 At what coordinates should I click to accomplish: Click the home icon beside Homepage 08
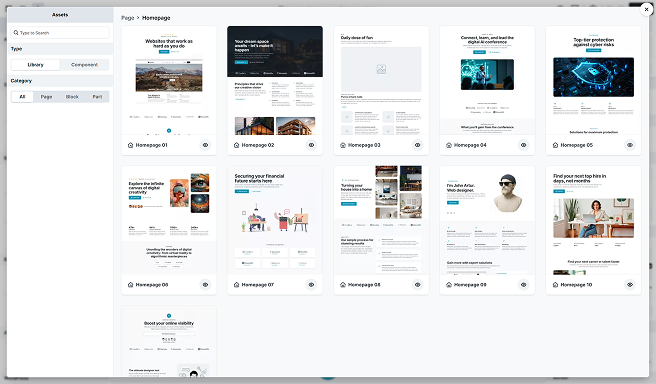pos(343,285)
